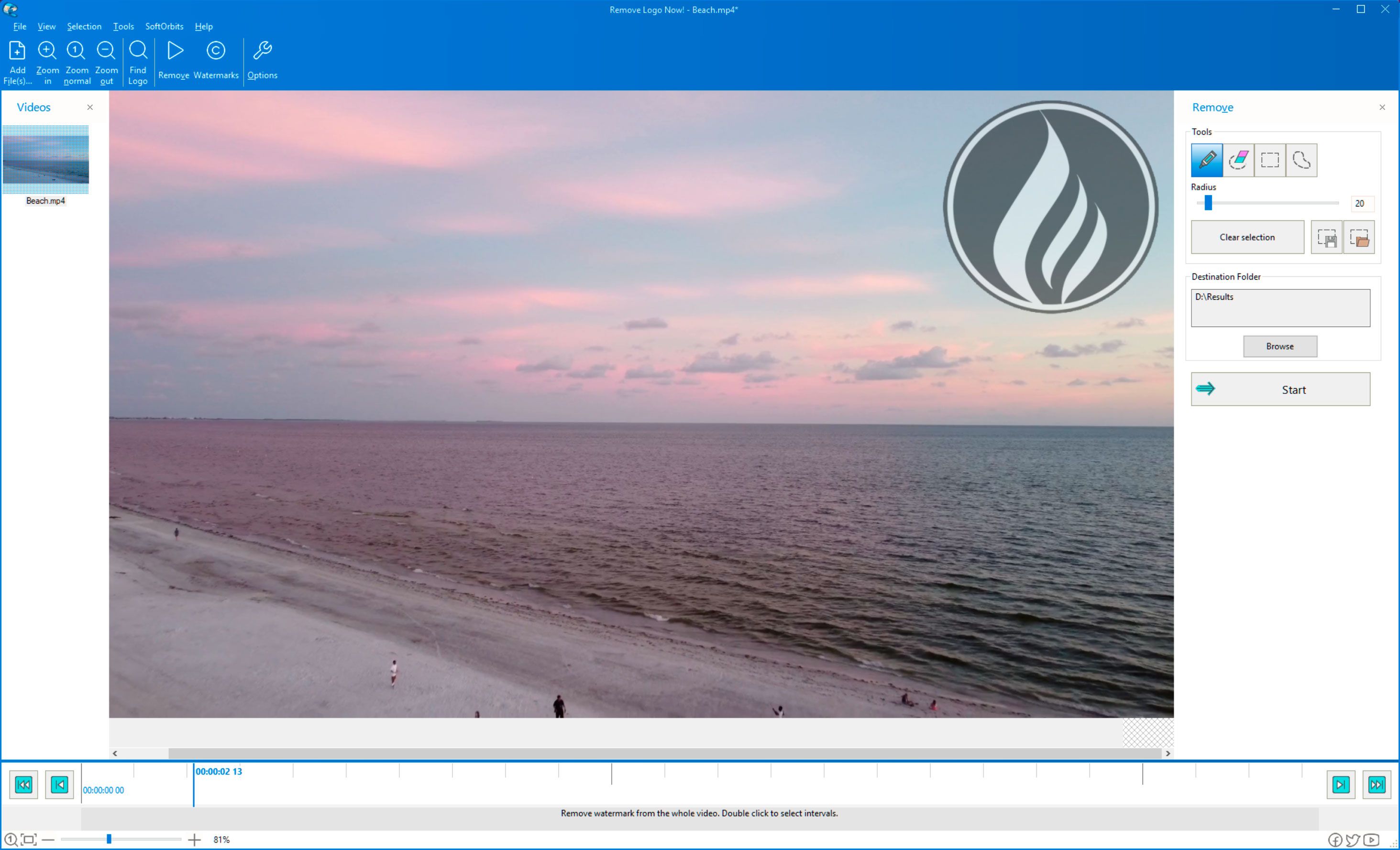Click the Videos panel close button
Image resolution: width=1400 pixels, height=850 pixels.
(x=89, y=107)
